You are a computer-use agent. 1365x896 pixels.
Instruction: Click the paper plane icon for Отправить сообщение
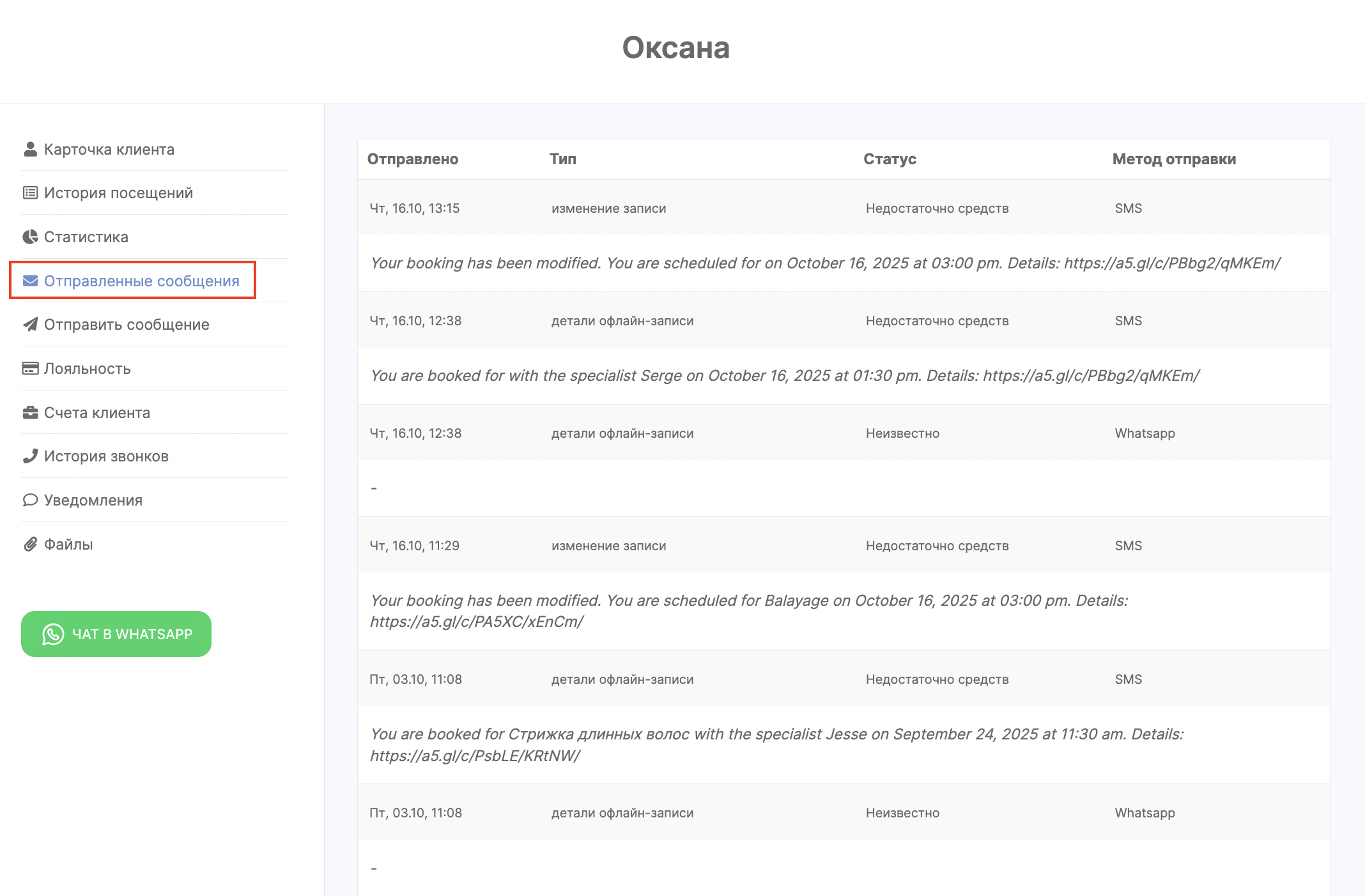[x=30, y=325]
